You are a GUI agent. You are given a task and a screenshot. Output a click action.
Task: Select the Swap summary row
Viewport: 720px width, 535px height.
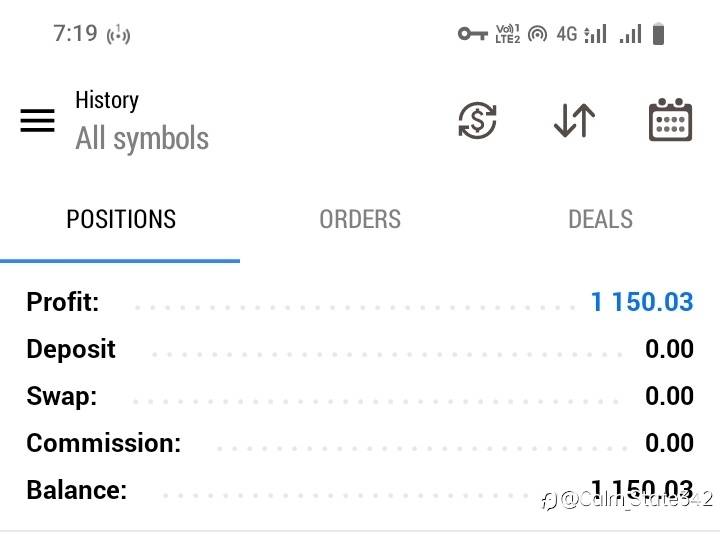(x=360, y=396)
